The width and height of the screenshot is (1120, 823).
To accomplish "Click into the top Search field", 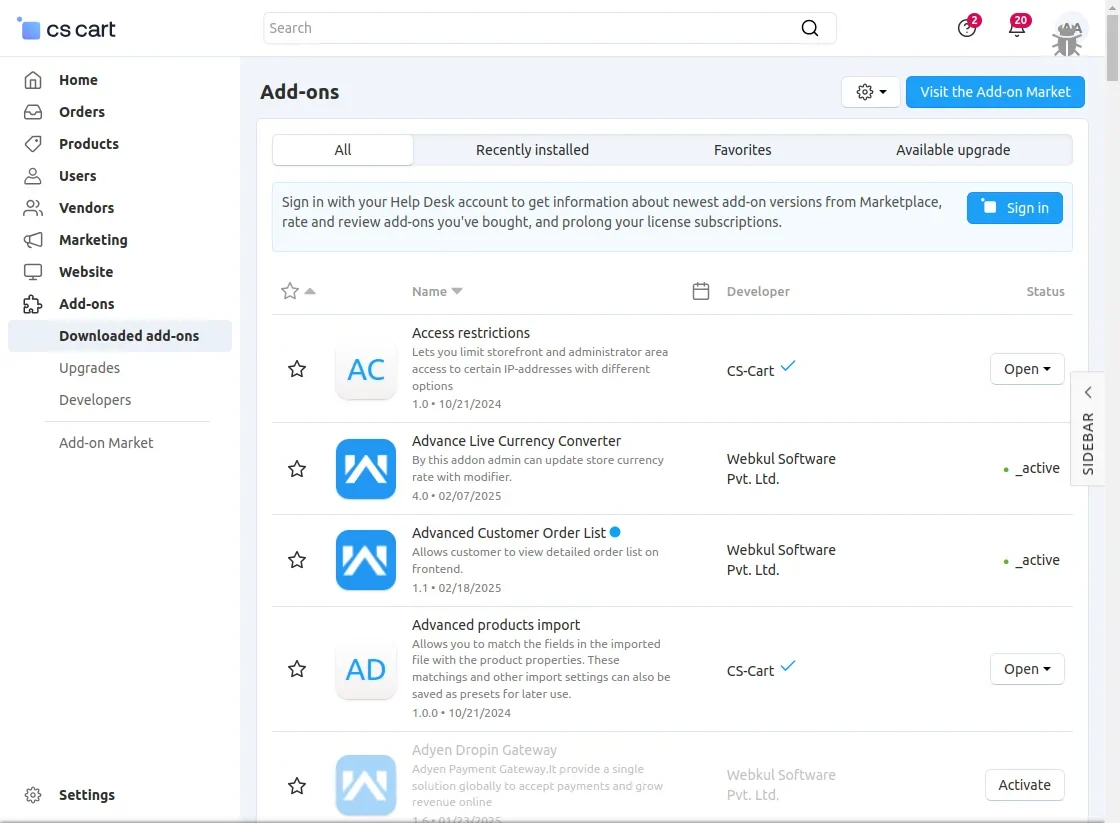I will (530, 28).
